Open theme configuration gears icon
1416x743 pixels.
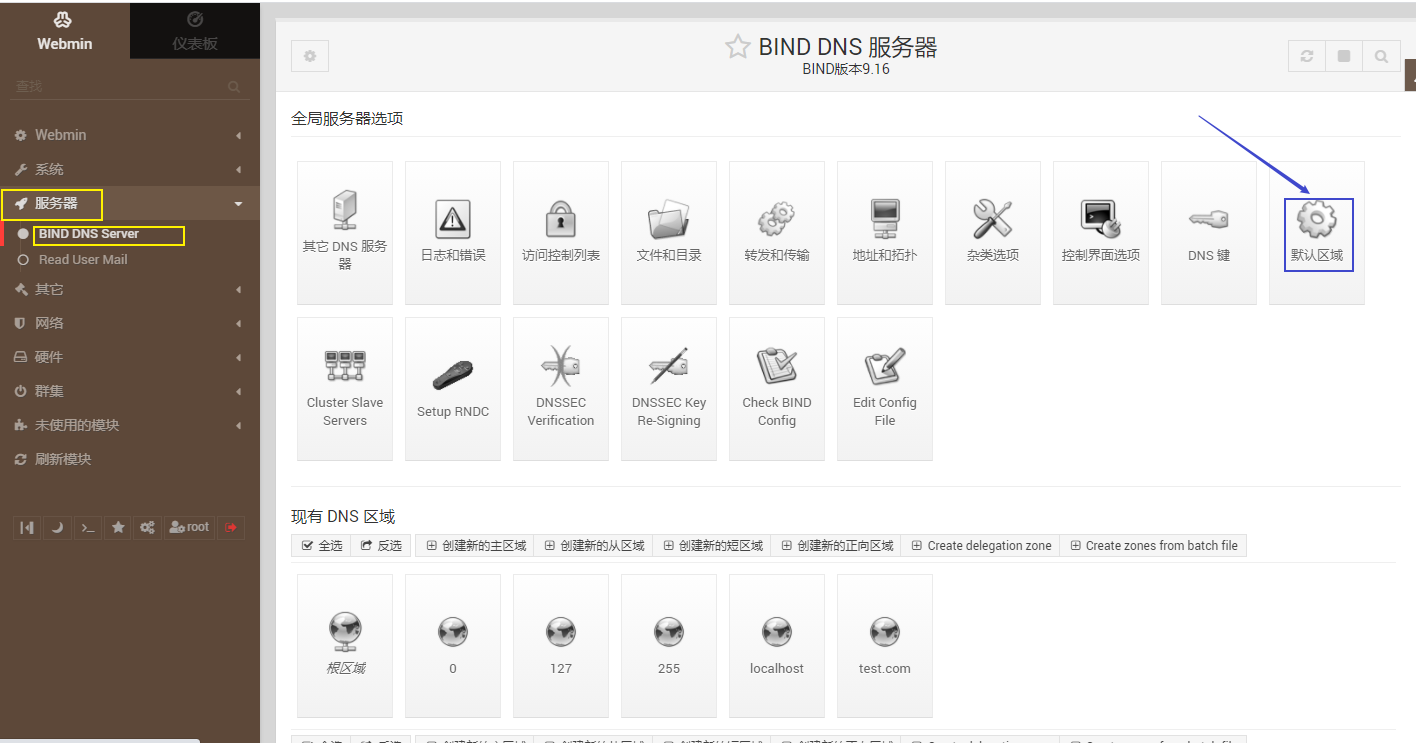tap(148, 527)
